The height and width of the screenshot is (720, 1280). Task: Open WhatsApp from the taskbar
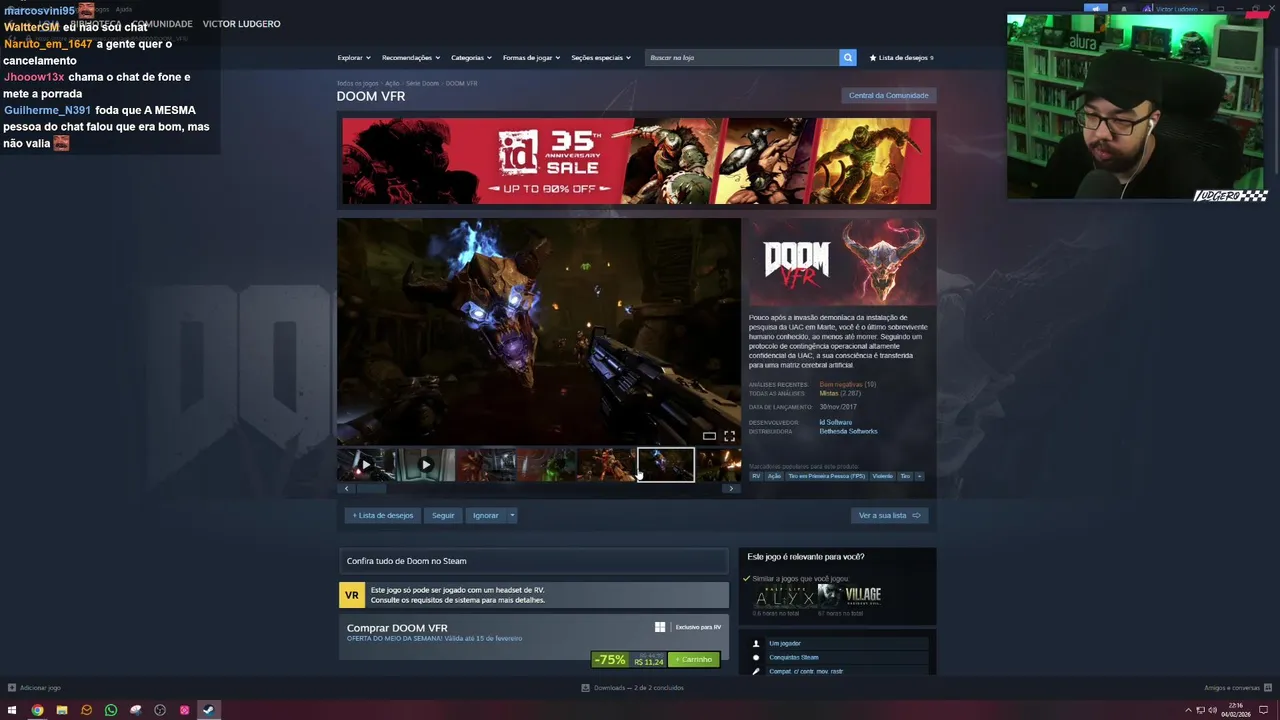[x=111, y=710]
